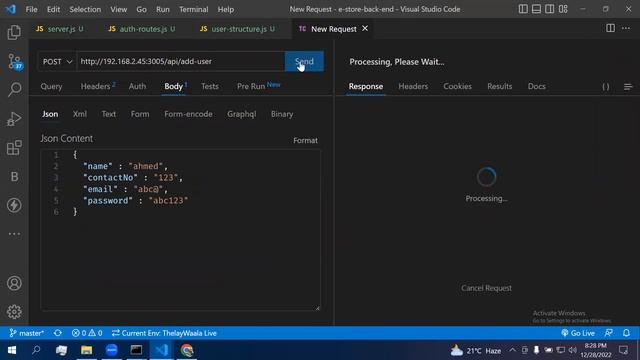Toggle Secondary Side Bar layout icon
This screenshot has width=640, height=360.
[x=549, y=9]
